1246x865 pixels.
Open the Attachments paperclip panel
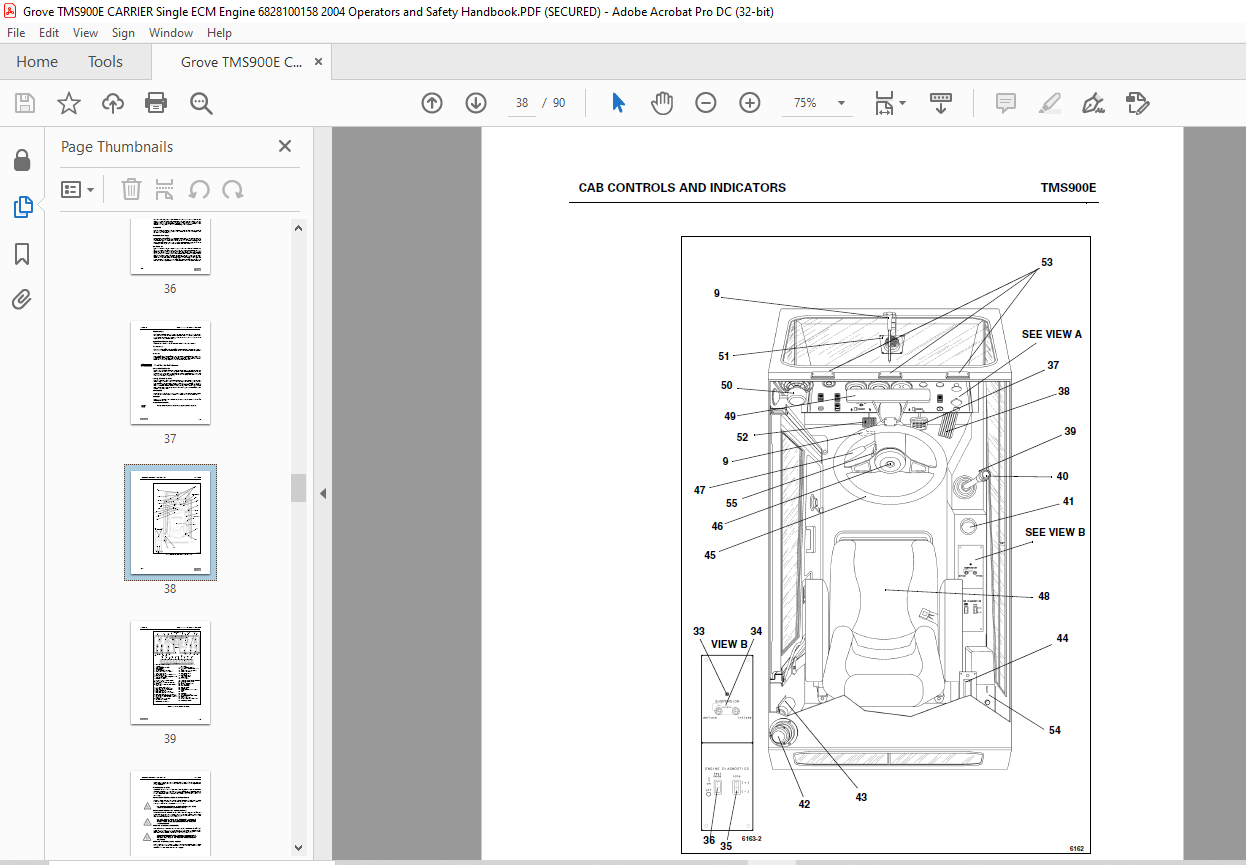[x=22, y=299]
